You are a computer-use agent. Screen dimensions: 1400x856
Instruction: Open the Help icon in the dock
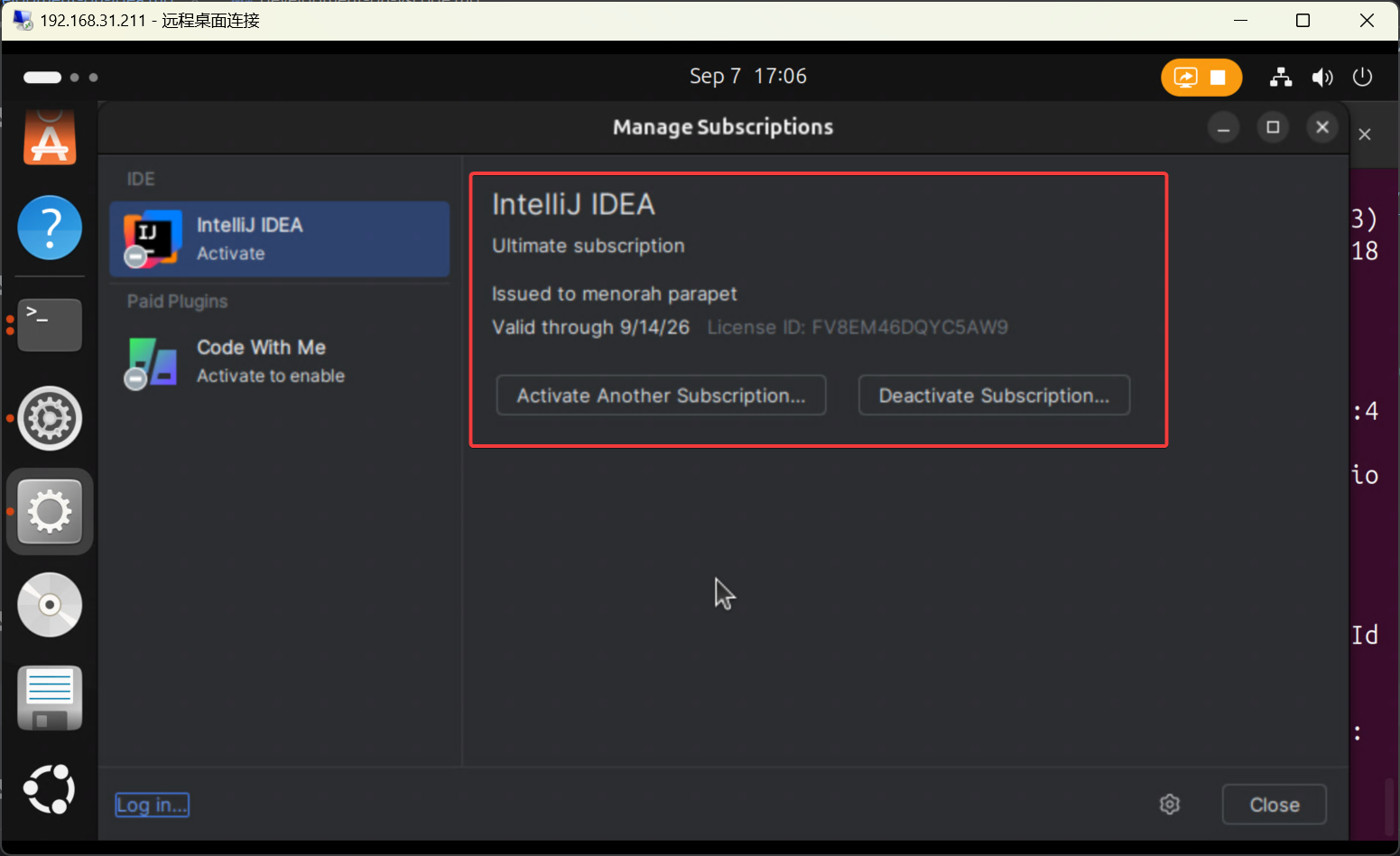click(x=50, y=228)
